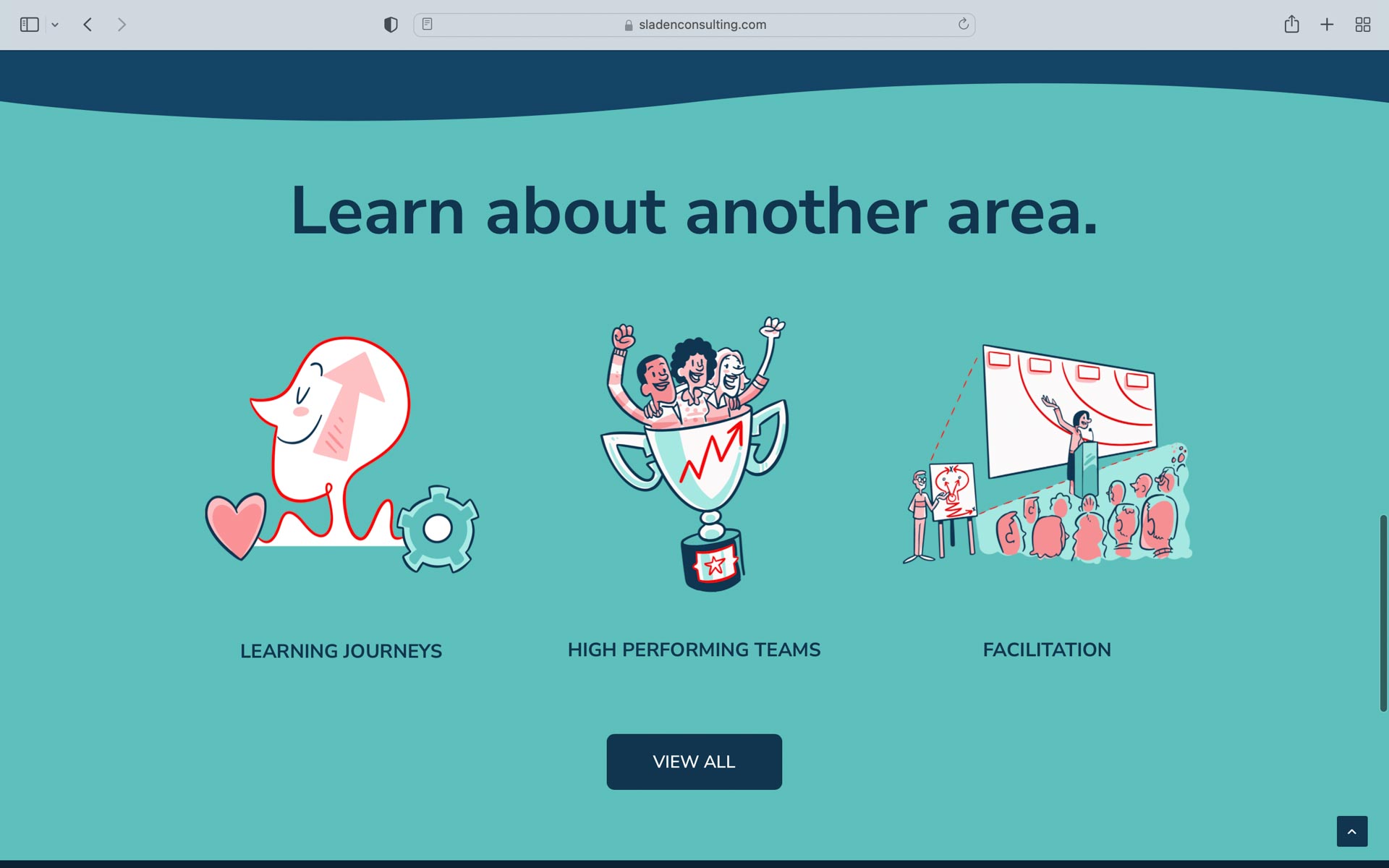The image size is (1389, 868).
Task: Open the Facilitation presentation illustration
Action: (x=1047, y=454)
